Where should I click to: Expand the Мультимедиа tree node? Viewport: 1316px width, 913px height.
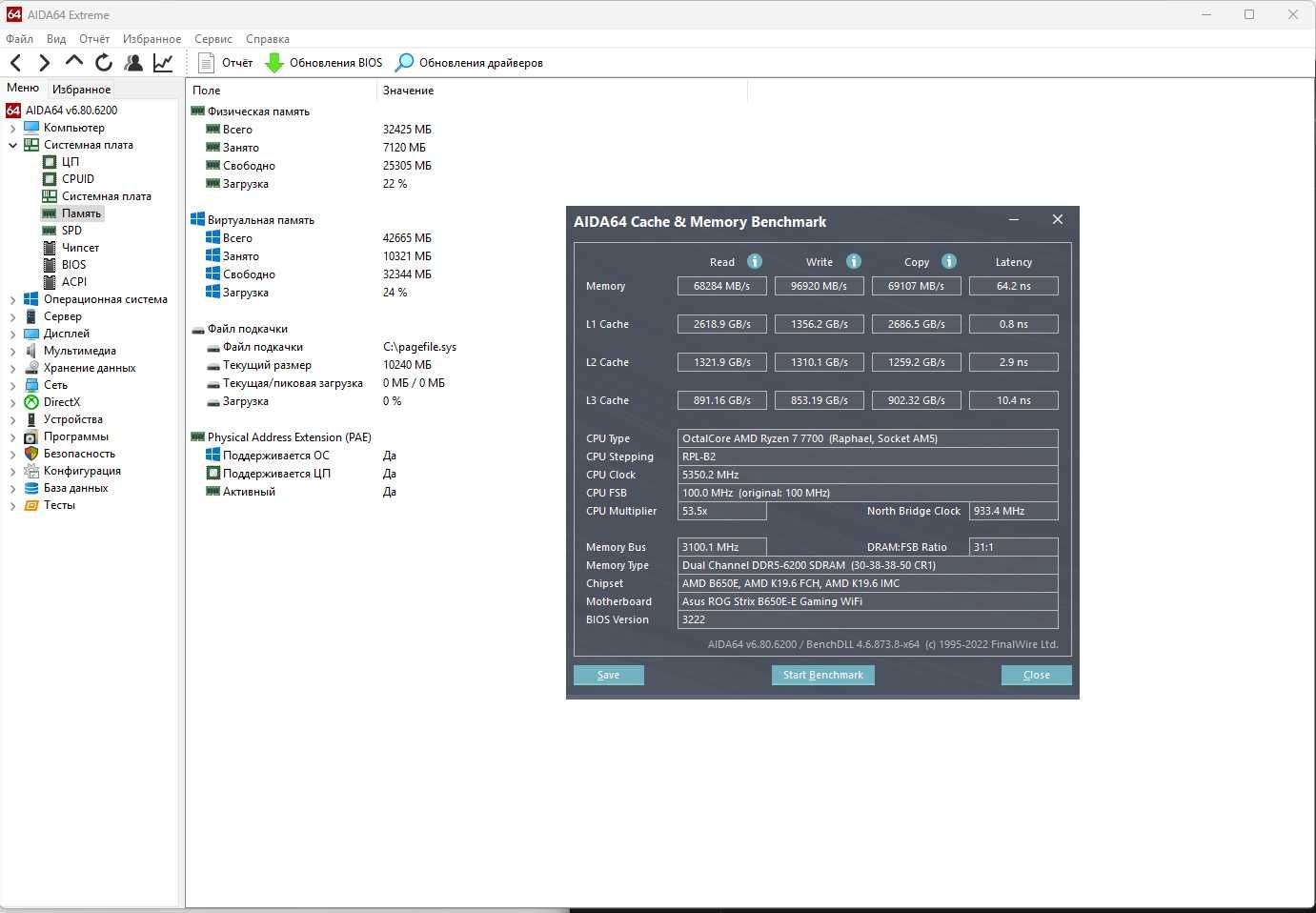[x=12, y=351]
